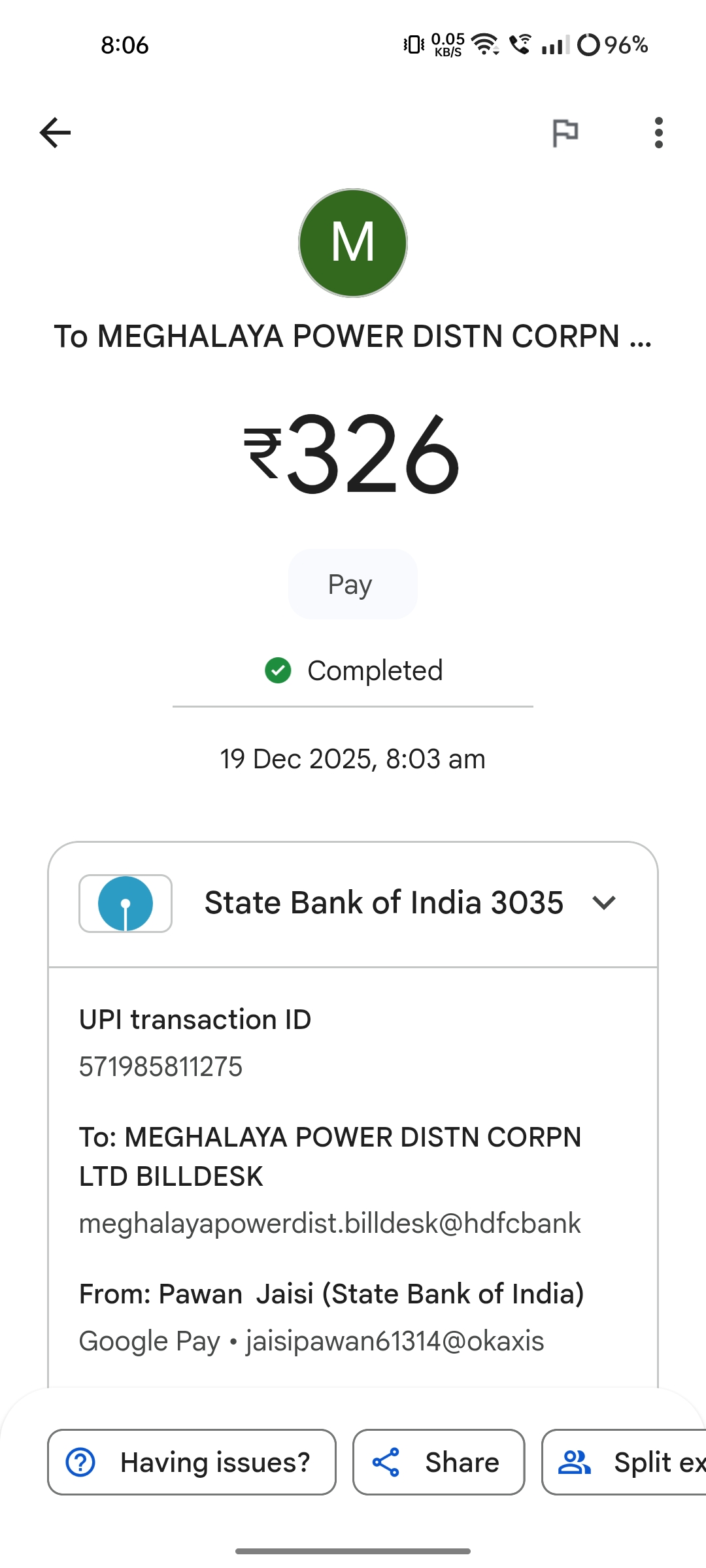The height and width of the screenshot is (1568, 706).
Task: Tap the question mark help icon
Action: [81, 1462]
